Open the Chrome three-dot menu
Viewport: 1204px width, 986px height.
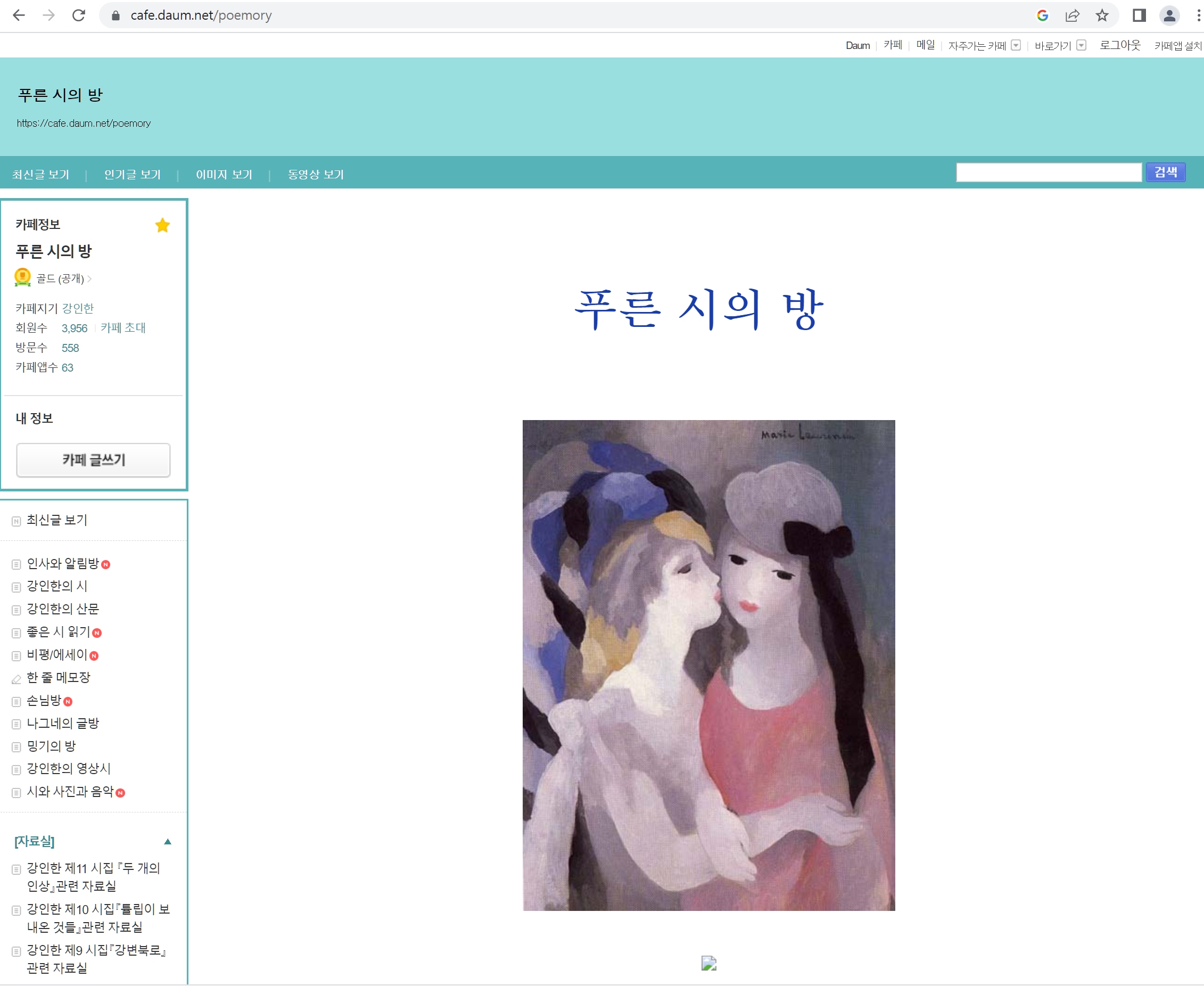pos(1198,15)
